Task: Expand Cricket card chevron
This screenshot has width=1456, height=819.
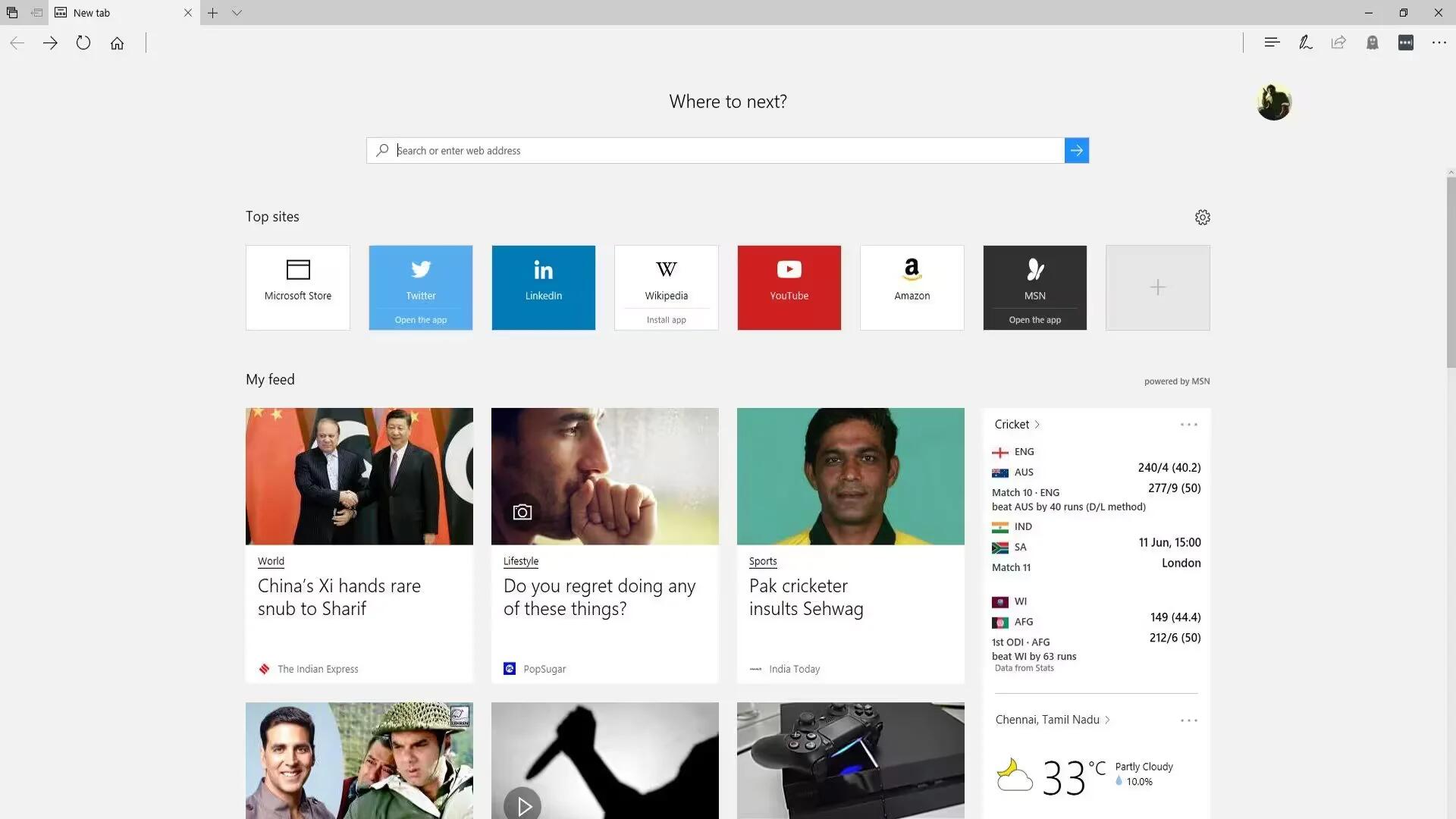Action: [1037, 425]
